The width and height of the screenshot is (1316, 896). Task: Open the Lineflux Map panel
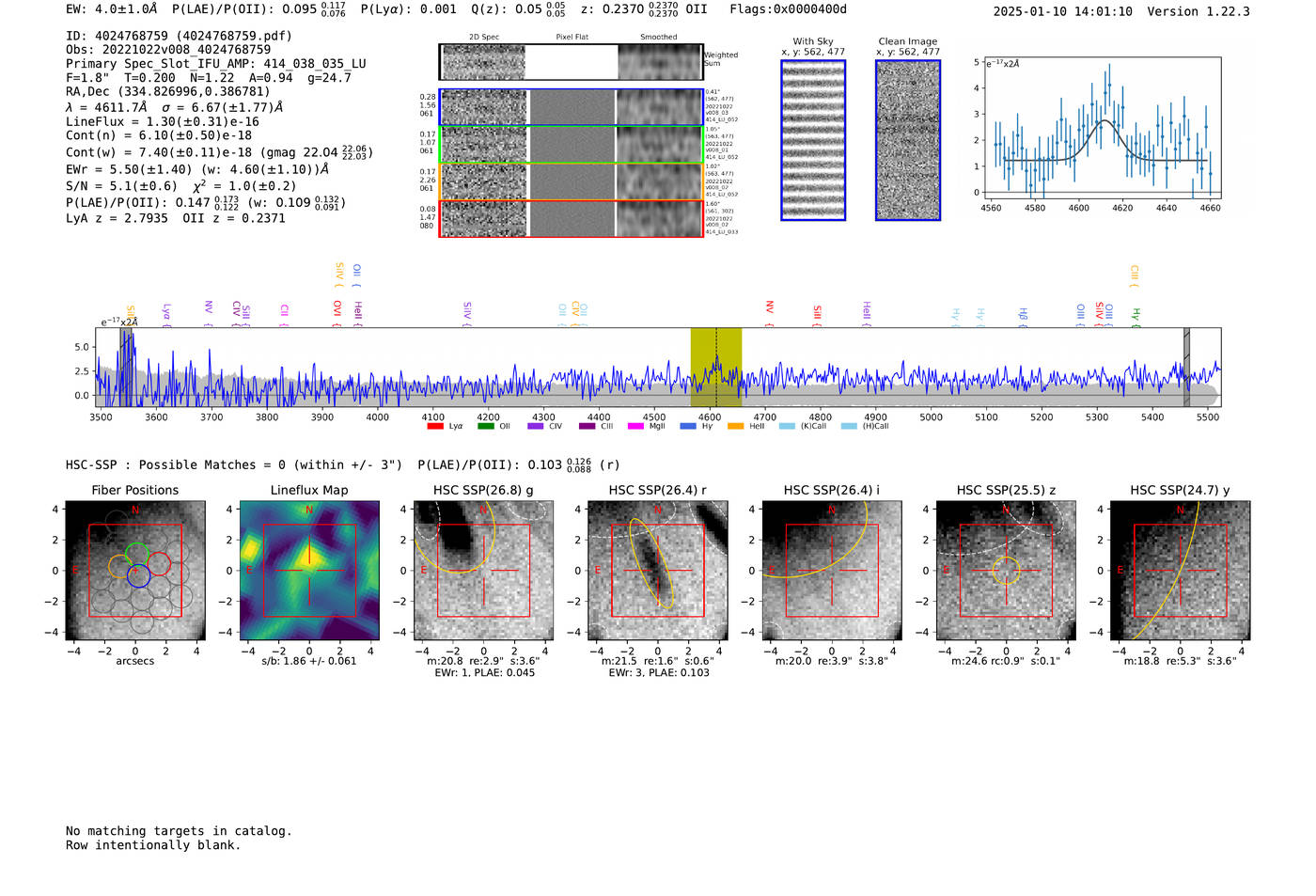click(309, 571)
